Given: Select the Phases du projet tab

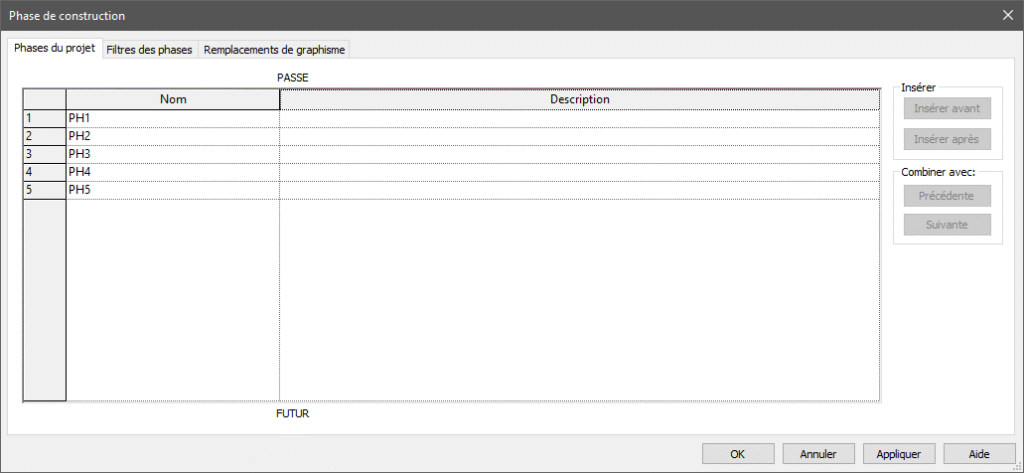Looking at the screenshot, I should point(55,49).
